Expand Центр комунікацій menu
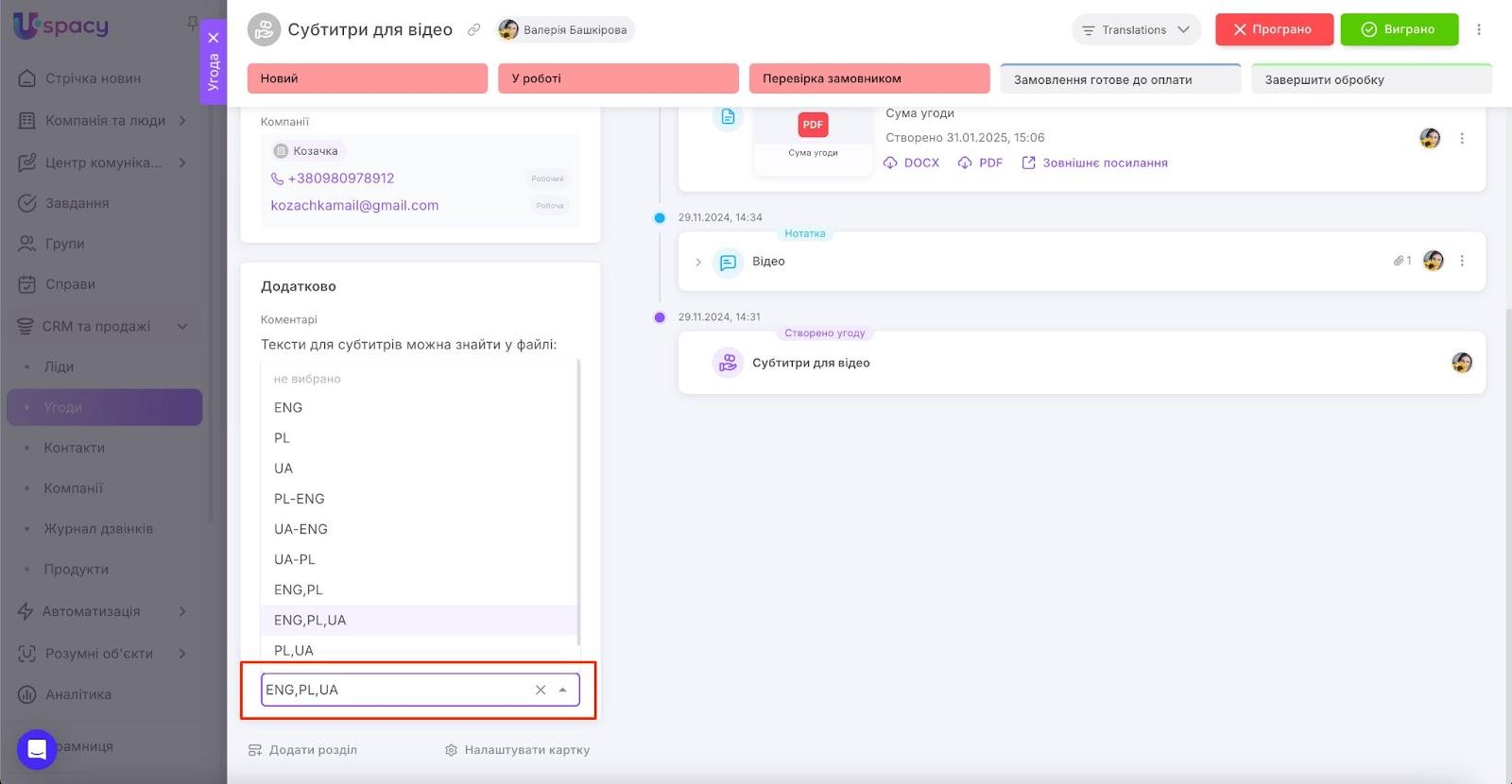This screenshot has width=1512, height=784. 104,162
